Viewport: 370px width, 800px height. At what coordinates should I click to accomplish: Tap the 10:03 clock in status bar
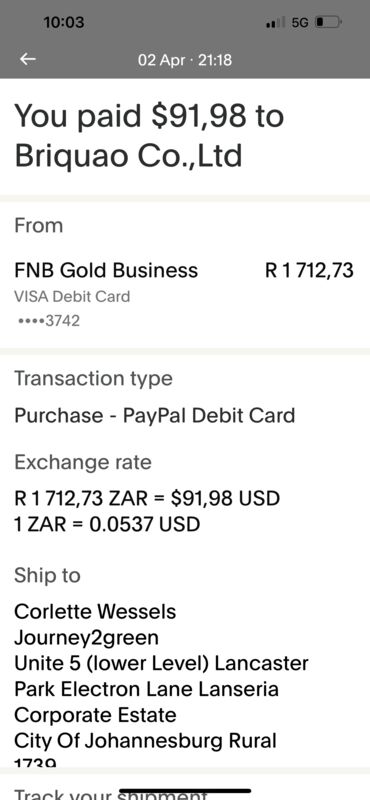click(x=64, y=22)
